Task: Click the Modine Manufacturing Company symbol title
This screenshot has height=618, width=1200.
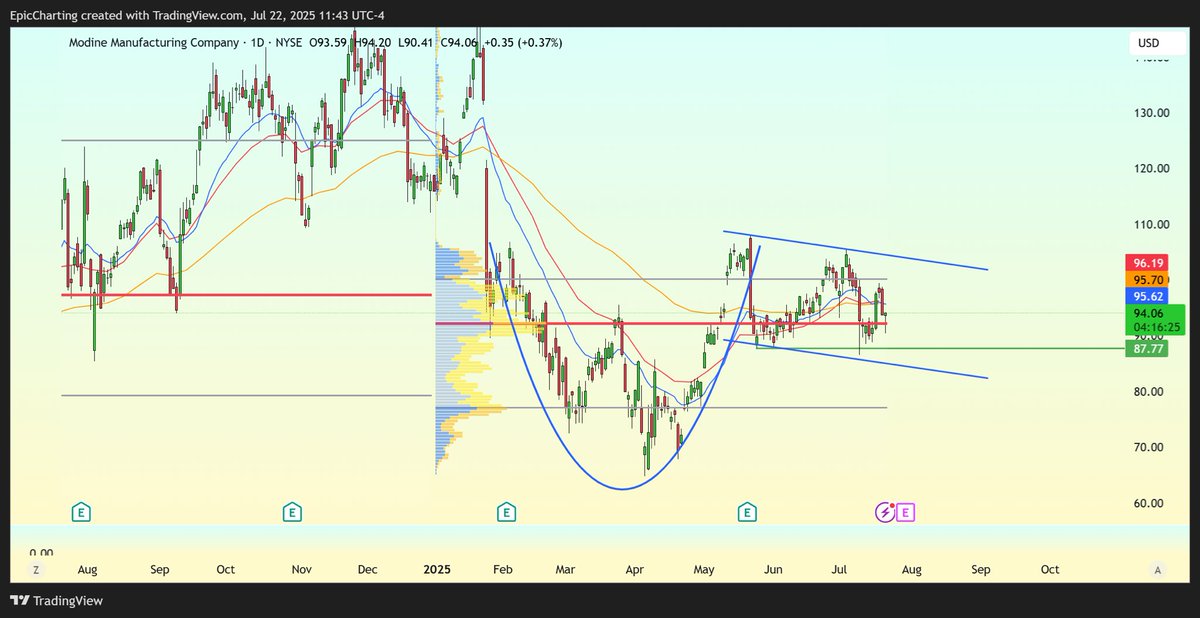Action: click(x=153, y=43)
